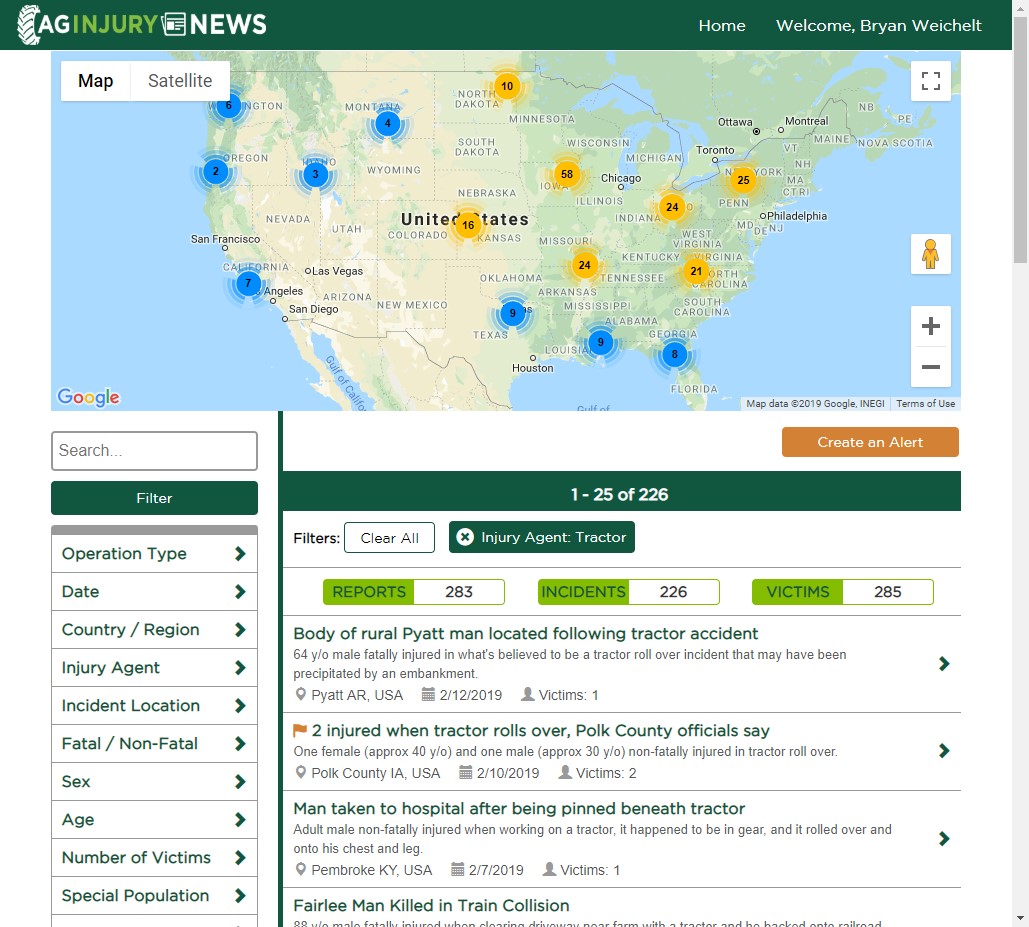Click the date 2/12/2019
This screenshot has width=1029, height=927.
click(x=471, y=695)
